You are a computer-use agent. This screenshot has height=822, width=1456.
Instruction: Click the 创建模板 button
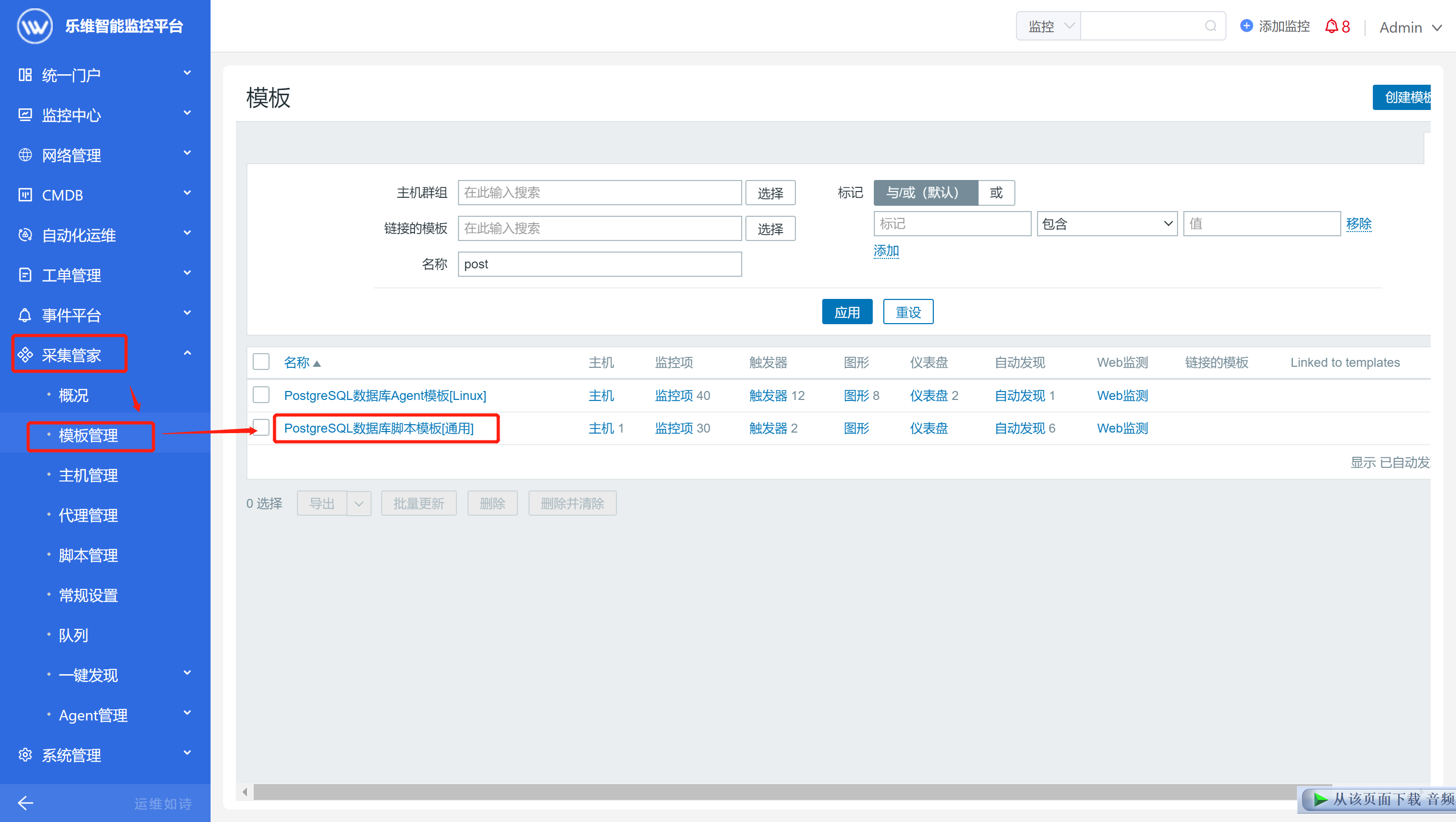[x=1402, y=98]
